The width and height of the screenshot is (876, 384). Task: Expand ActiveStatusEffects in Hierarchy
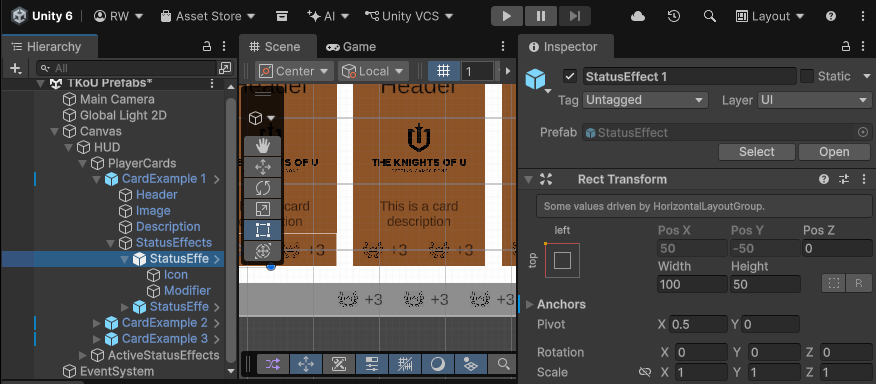click(83, 355)
